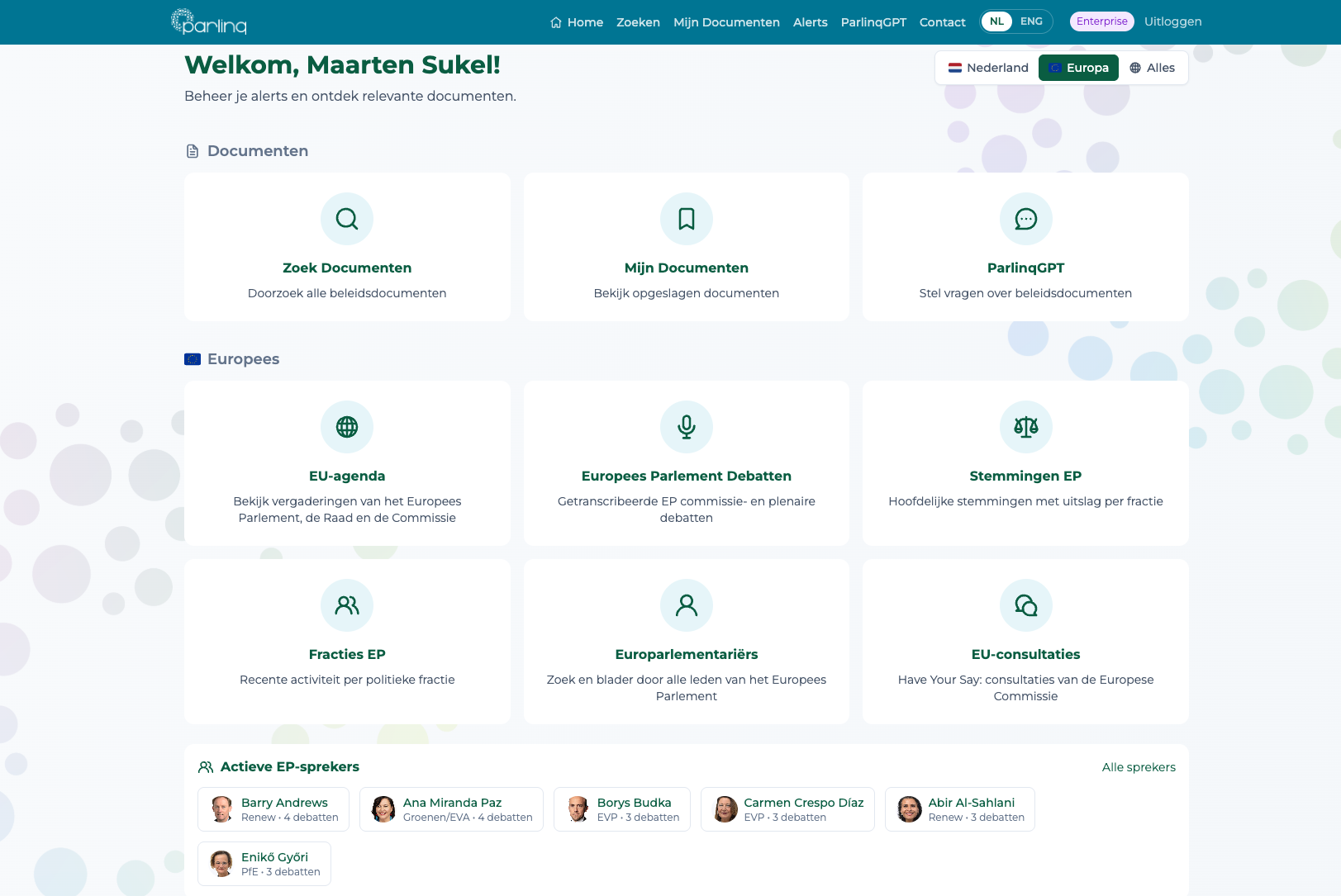Click "Bekijk opgeslagen documenten" description
The image size is (1341, 896).
tap(687, 293)
